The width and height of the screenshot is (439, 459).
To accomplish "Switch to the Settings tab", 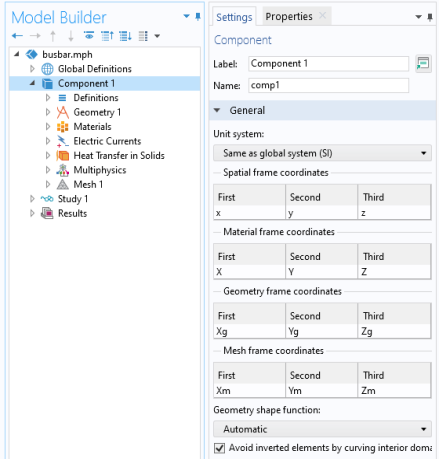I will point(234,17).
